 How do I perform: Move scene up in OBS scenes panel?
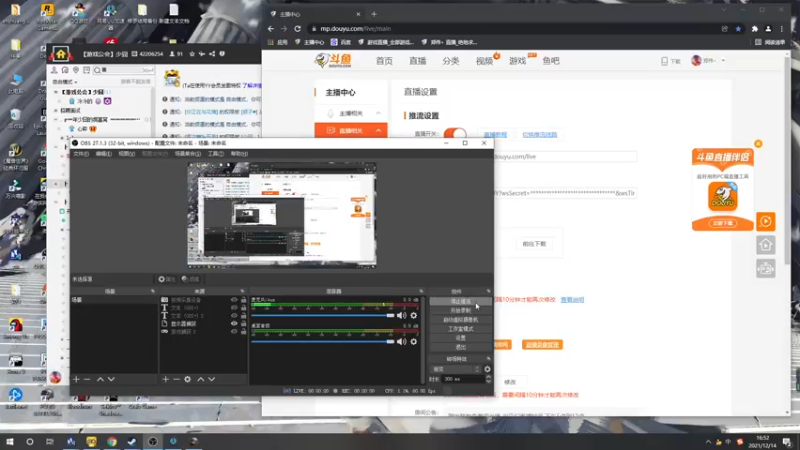pos(101,380)
